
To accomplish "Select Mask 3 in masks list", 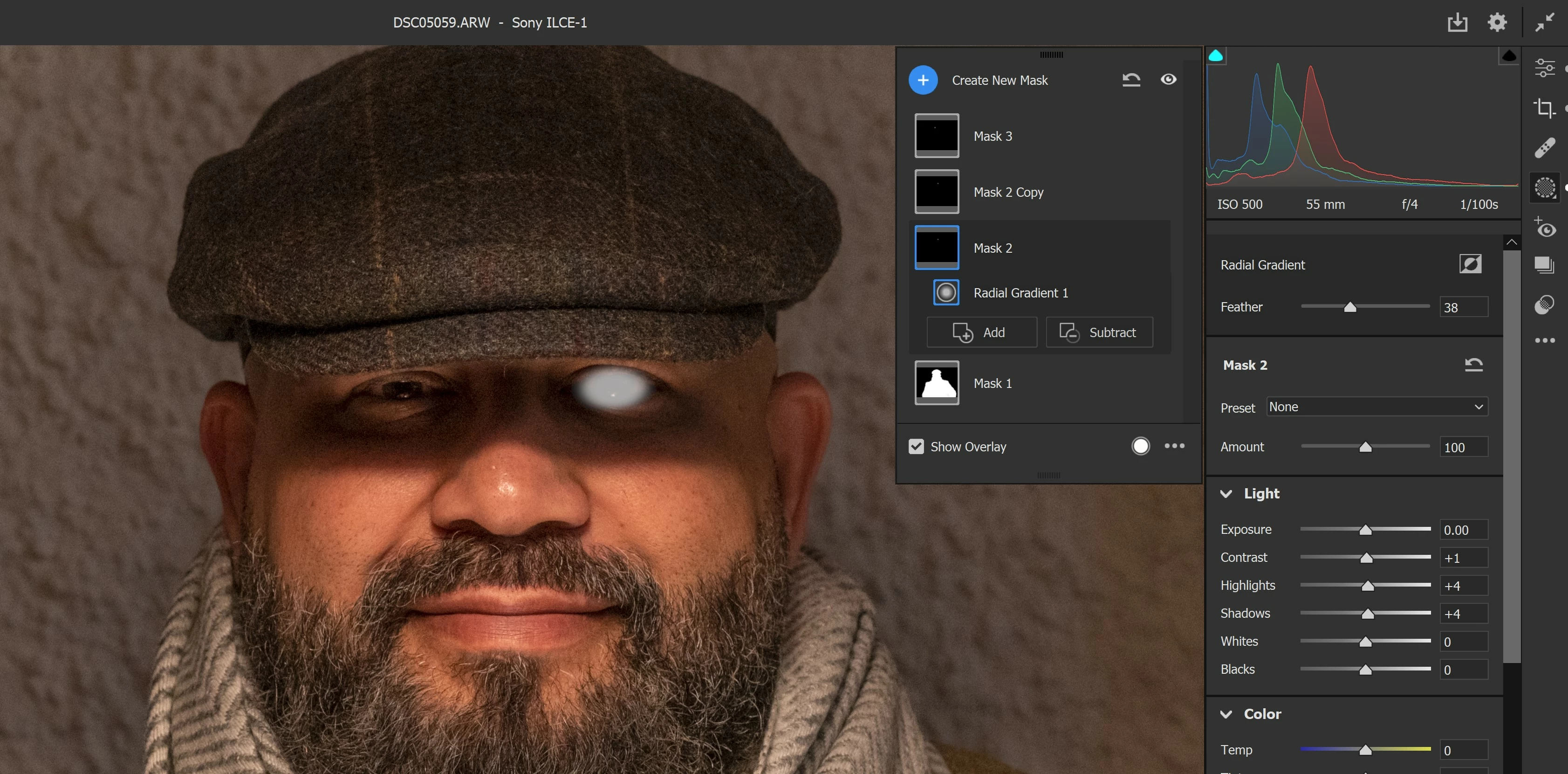I will point(992,136).
